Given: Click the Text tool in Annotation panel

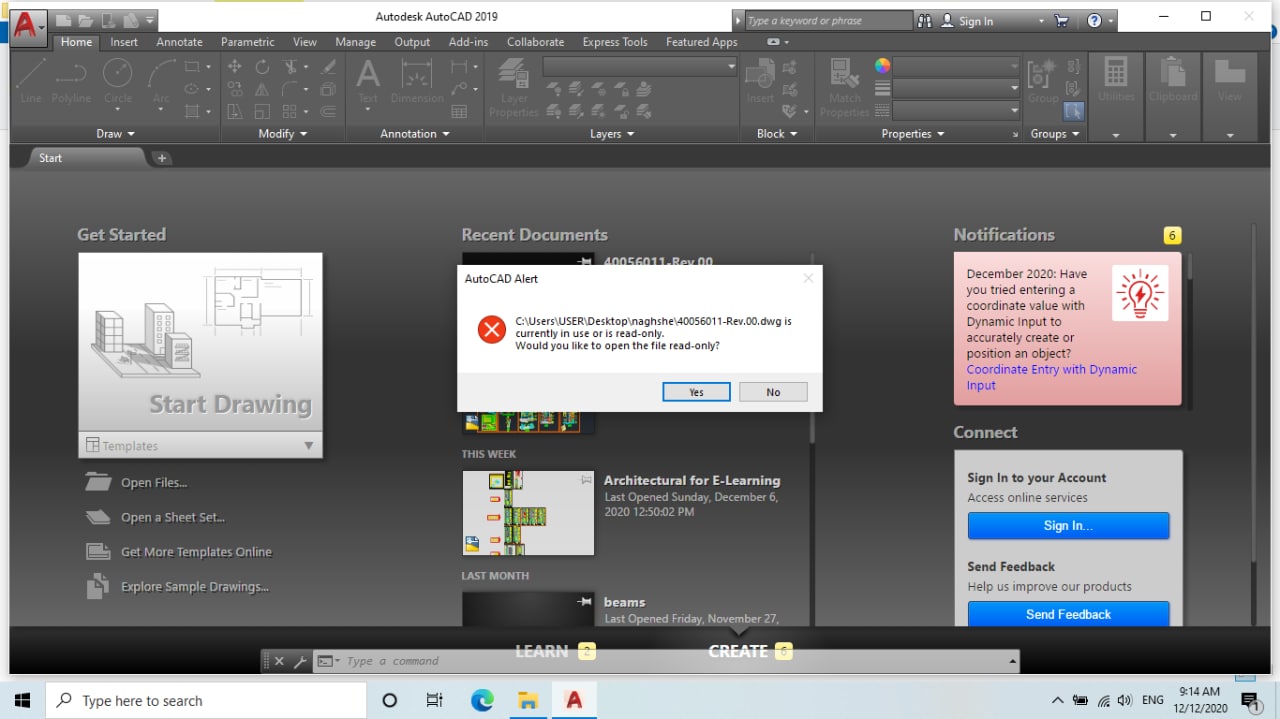Looking at the screenshot, I should 368,80.
